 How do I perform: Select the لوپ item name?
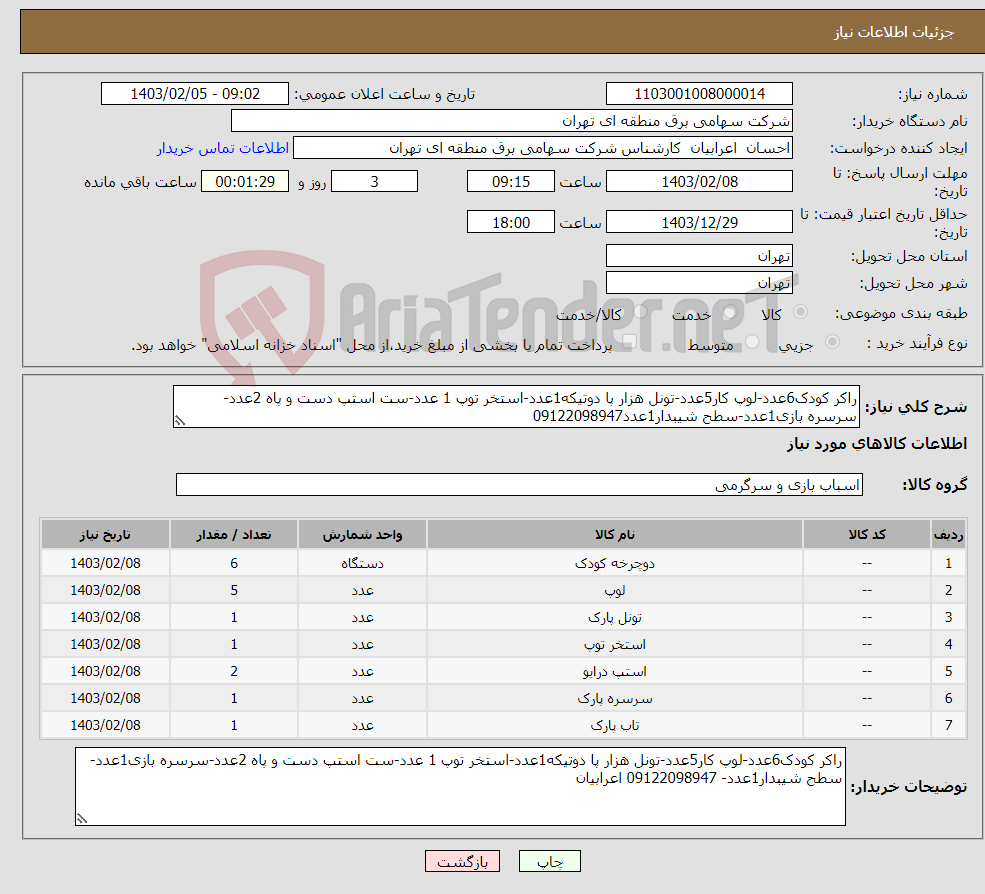[x=614, y=591]
